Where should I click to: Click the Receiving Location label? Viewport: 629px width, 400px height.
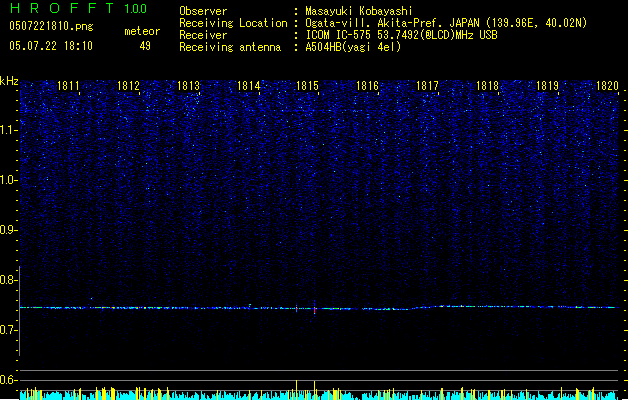pos(233,23)
